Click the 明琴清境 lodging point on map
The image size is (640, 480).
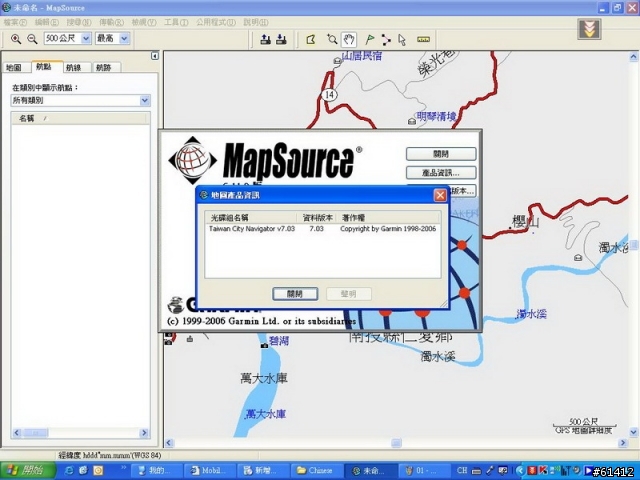click(412, 121)
